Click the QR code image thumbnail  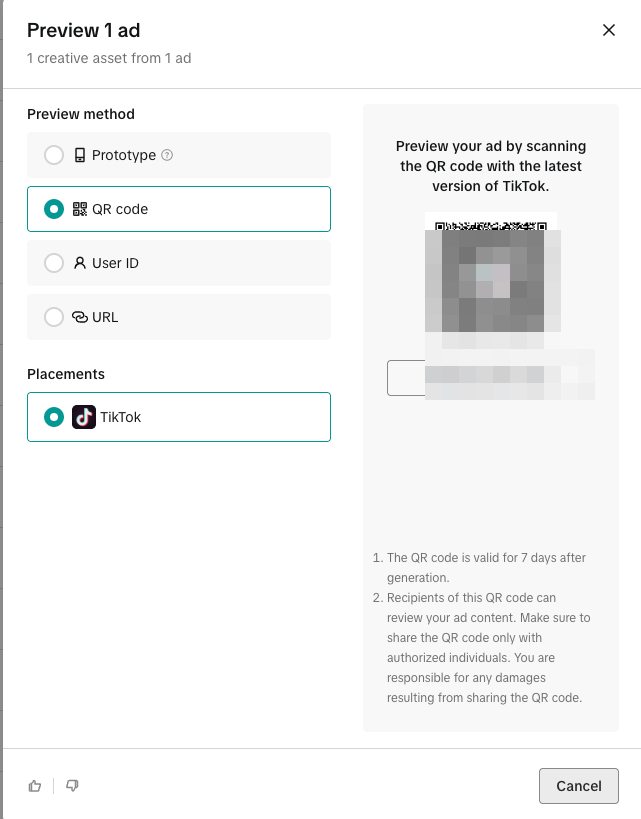pyautogui.click(x=491, y=277)
